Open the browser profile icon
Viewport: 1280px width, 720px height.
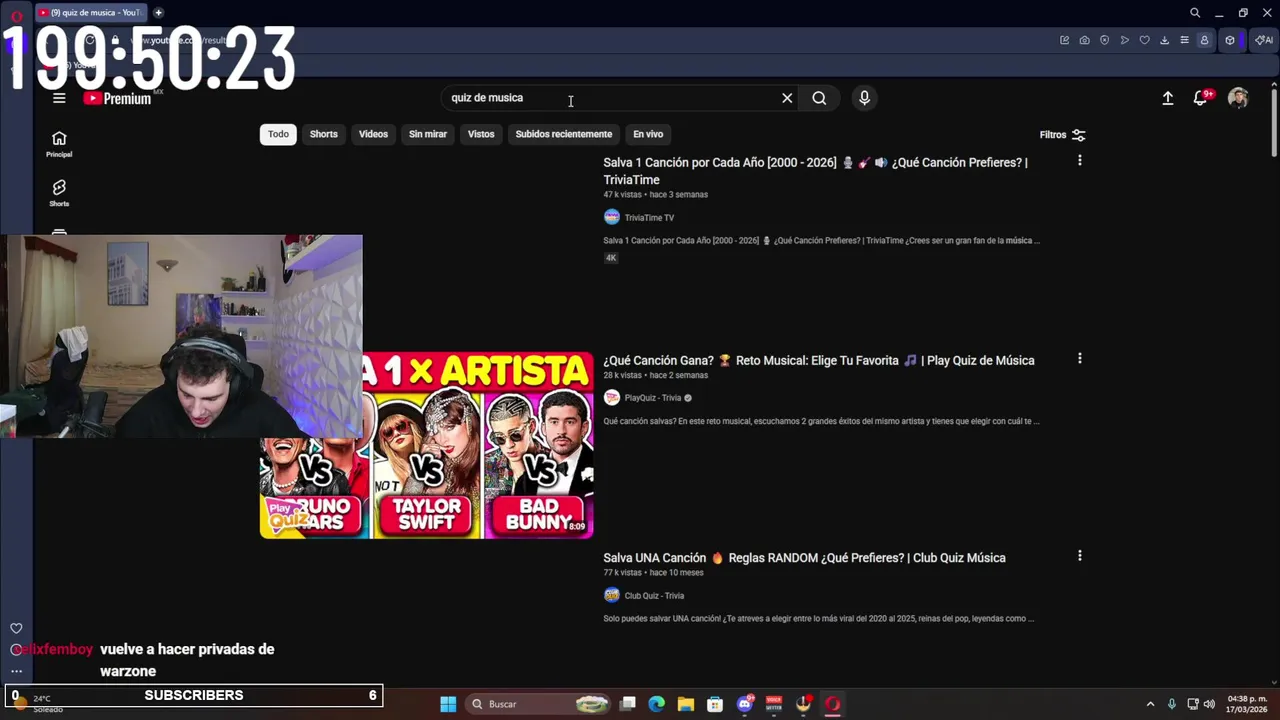tap(1204, 40)
